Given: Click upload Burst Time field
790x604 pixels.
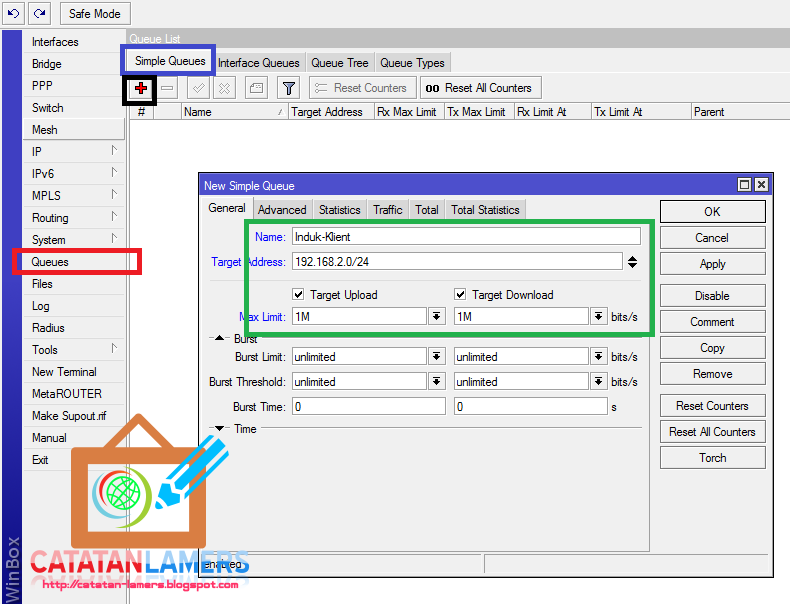Looking at the screenshot, I should coord(369,407).
